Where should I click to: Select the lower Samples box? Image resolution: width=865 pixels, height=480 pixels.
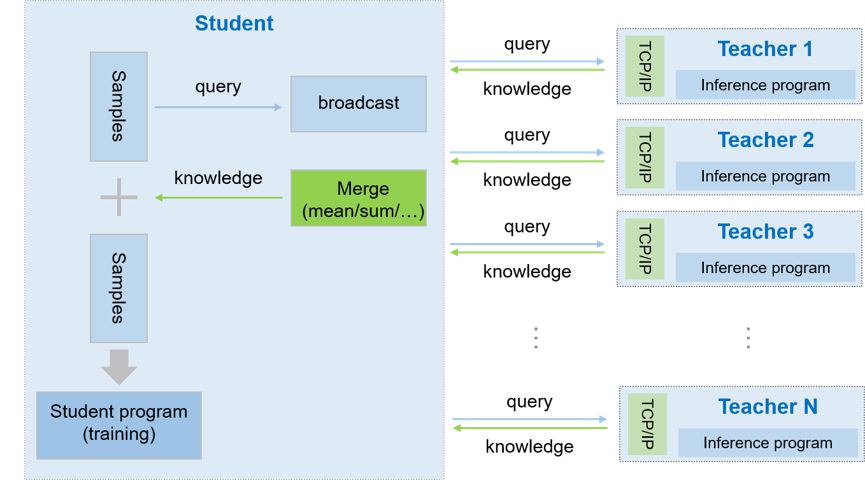click(119, 288)
